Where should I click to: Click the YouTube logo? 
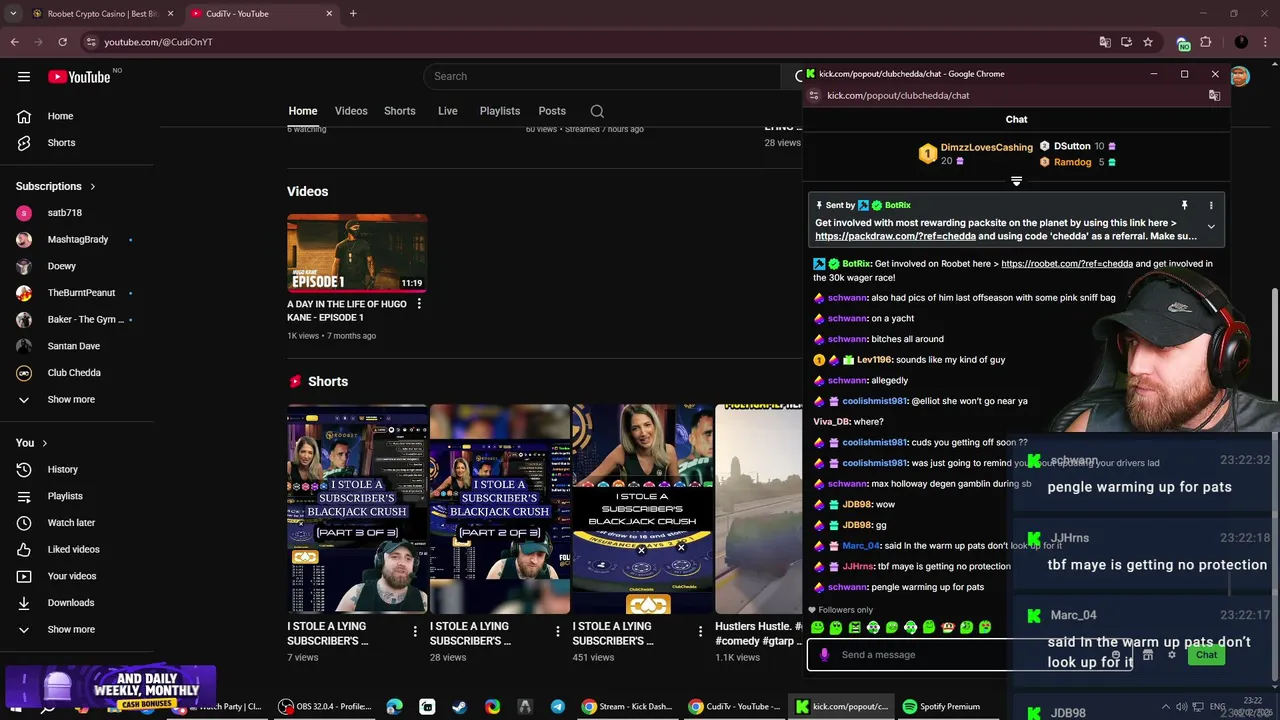pyautogui.click(x=79, y=77)
